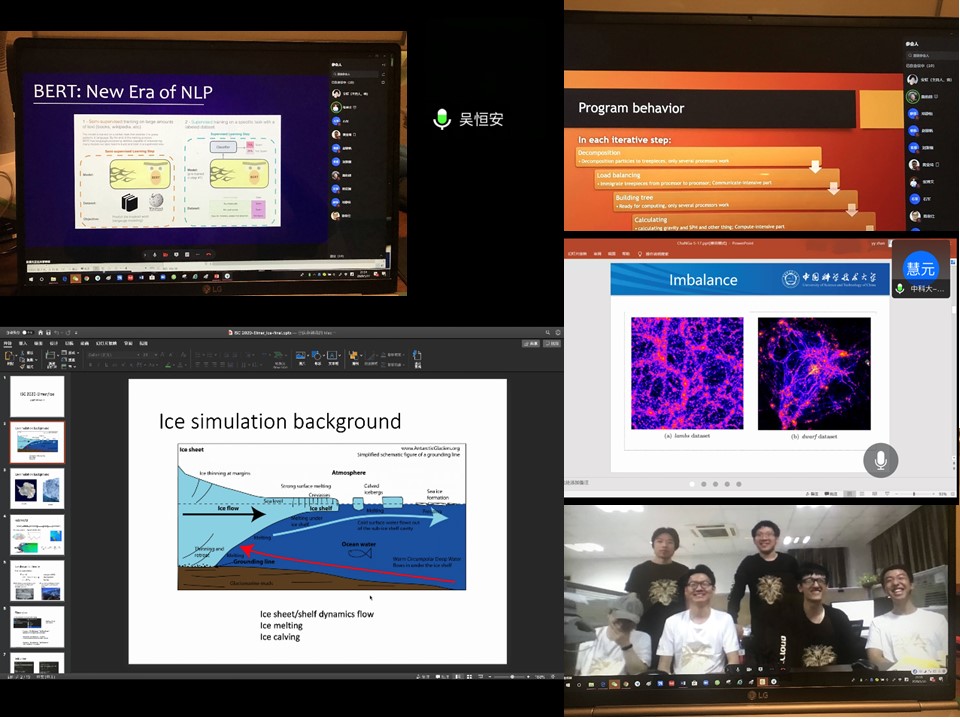Adjust zoom slider in dark PowerPoint status bar
Screen dimensions: 960x720
[512, 677]
